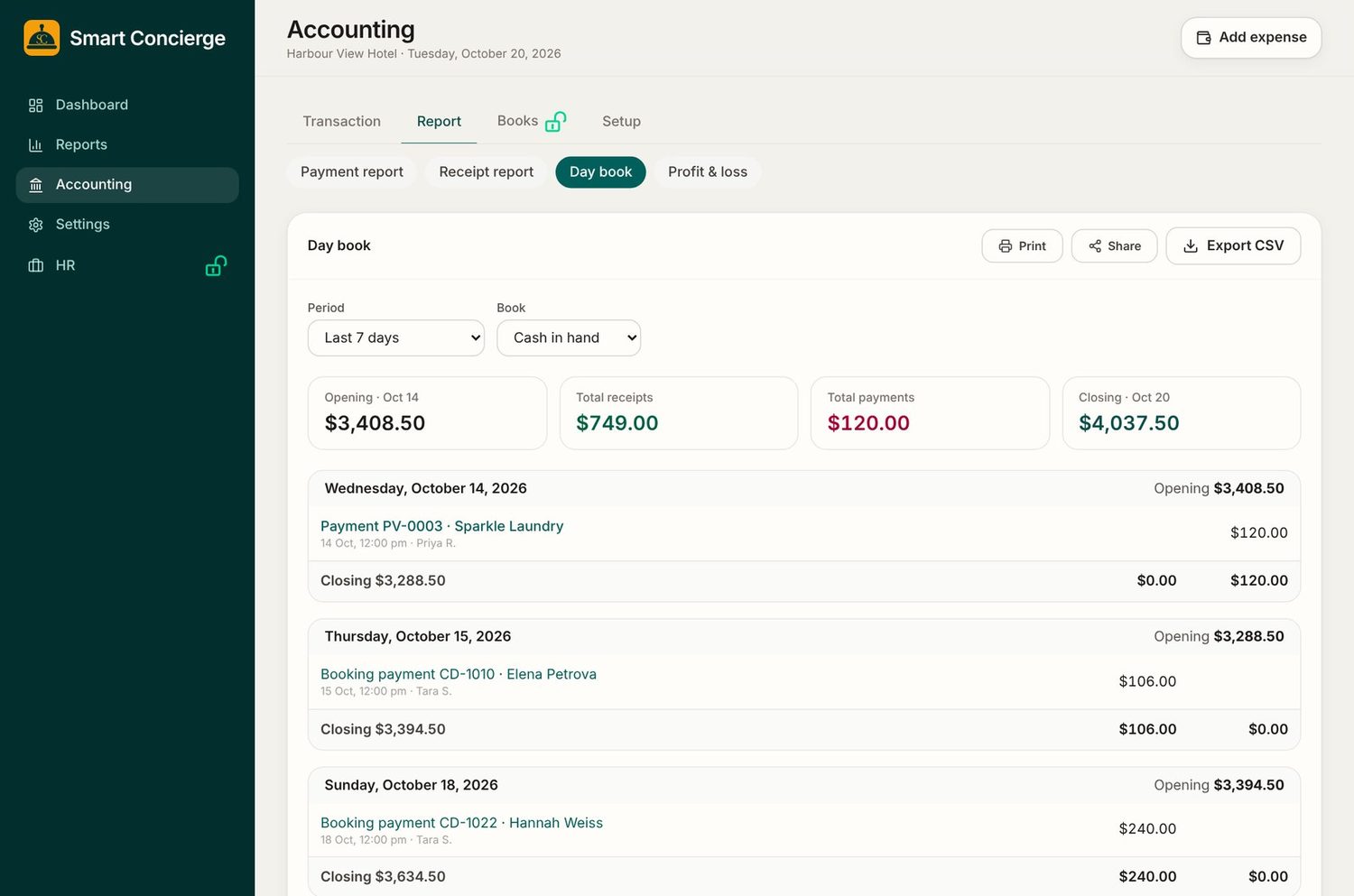1354x896 pixels.
Task: Print the day book
Action: click(1022, 246)
